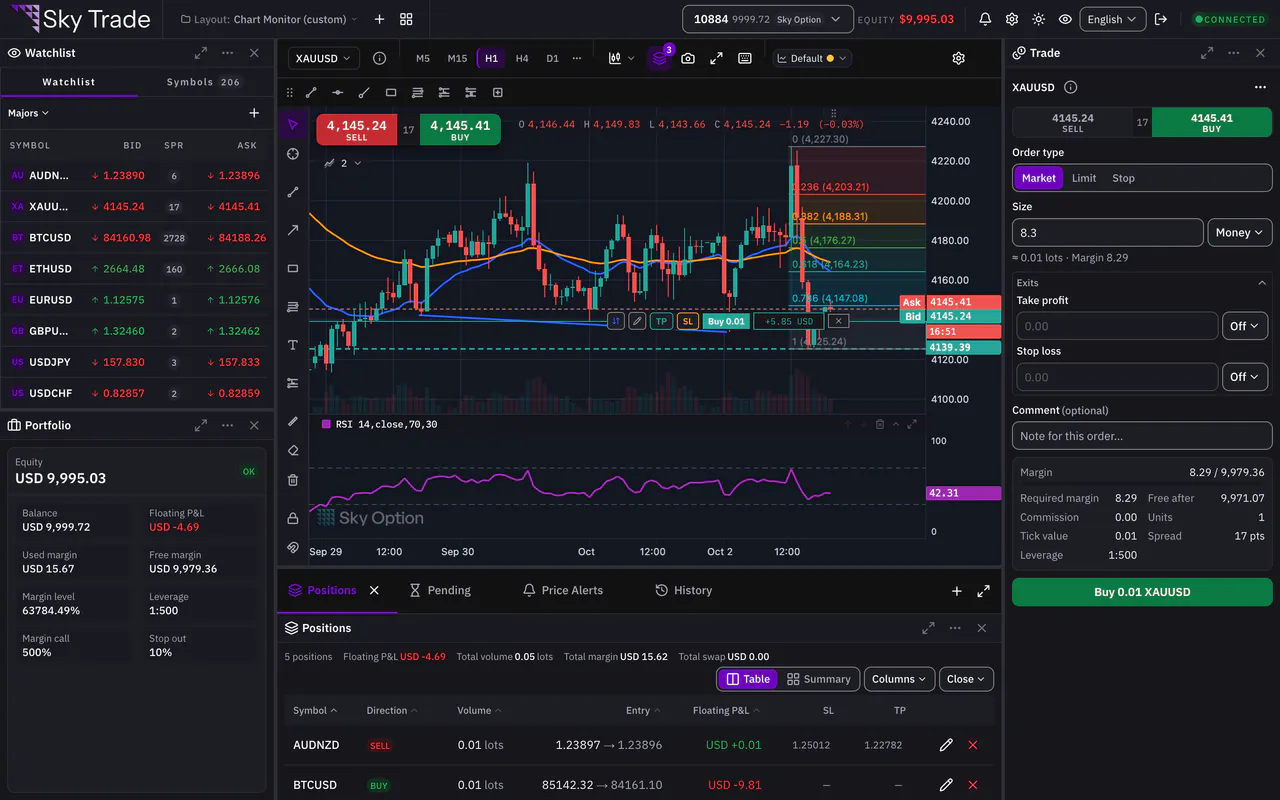The width and height of the screenshot is (1280, 800).
Task: Open the Money size unit dropdown
Action: (1240, 233)
